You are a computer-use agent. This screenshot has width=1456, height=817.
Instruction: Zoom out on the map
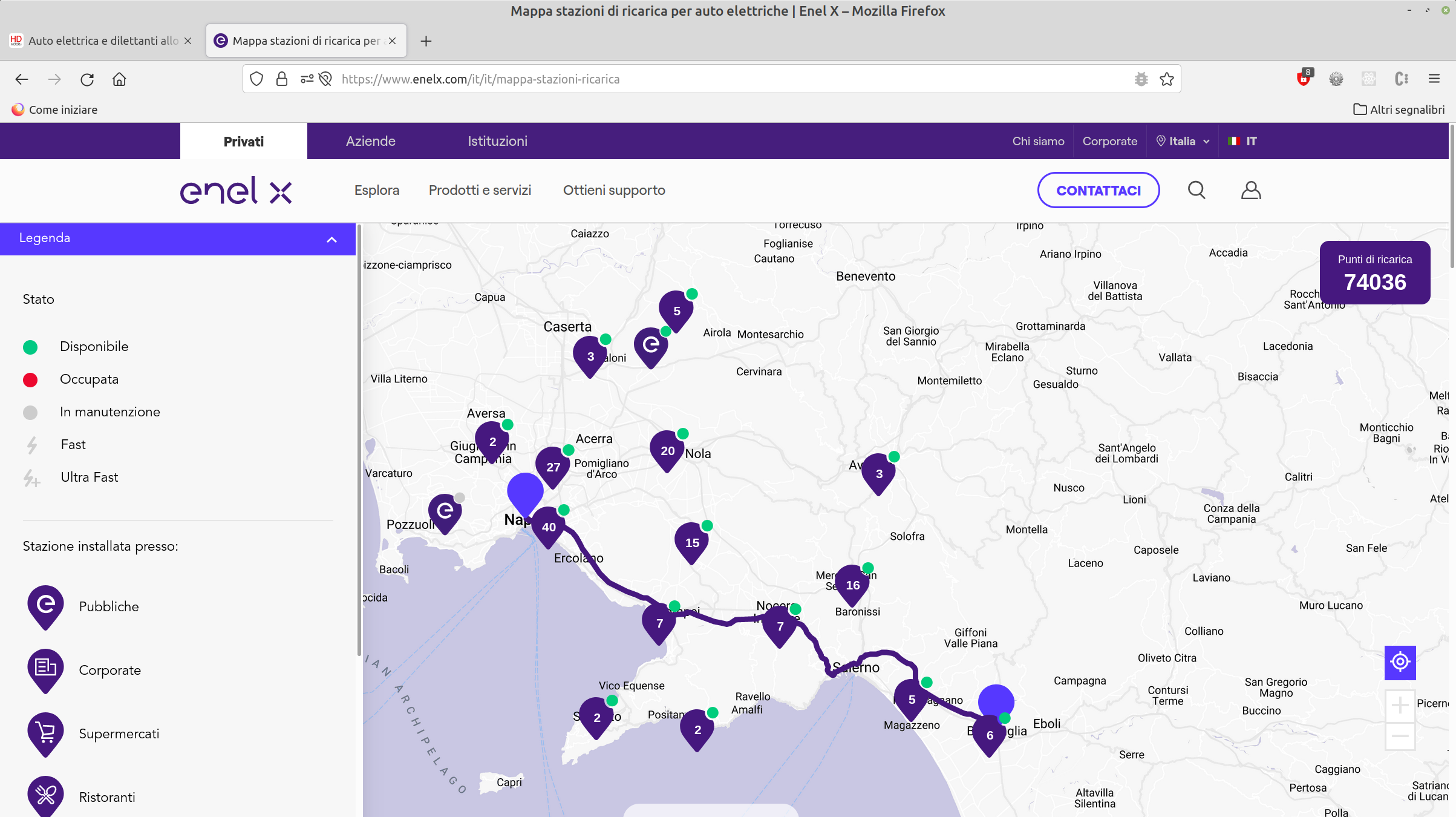[1400, 736]
